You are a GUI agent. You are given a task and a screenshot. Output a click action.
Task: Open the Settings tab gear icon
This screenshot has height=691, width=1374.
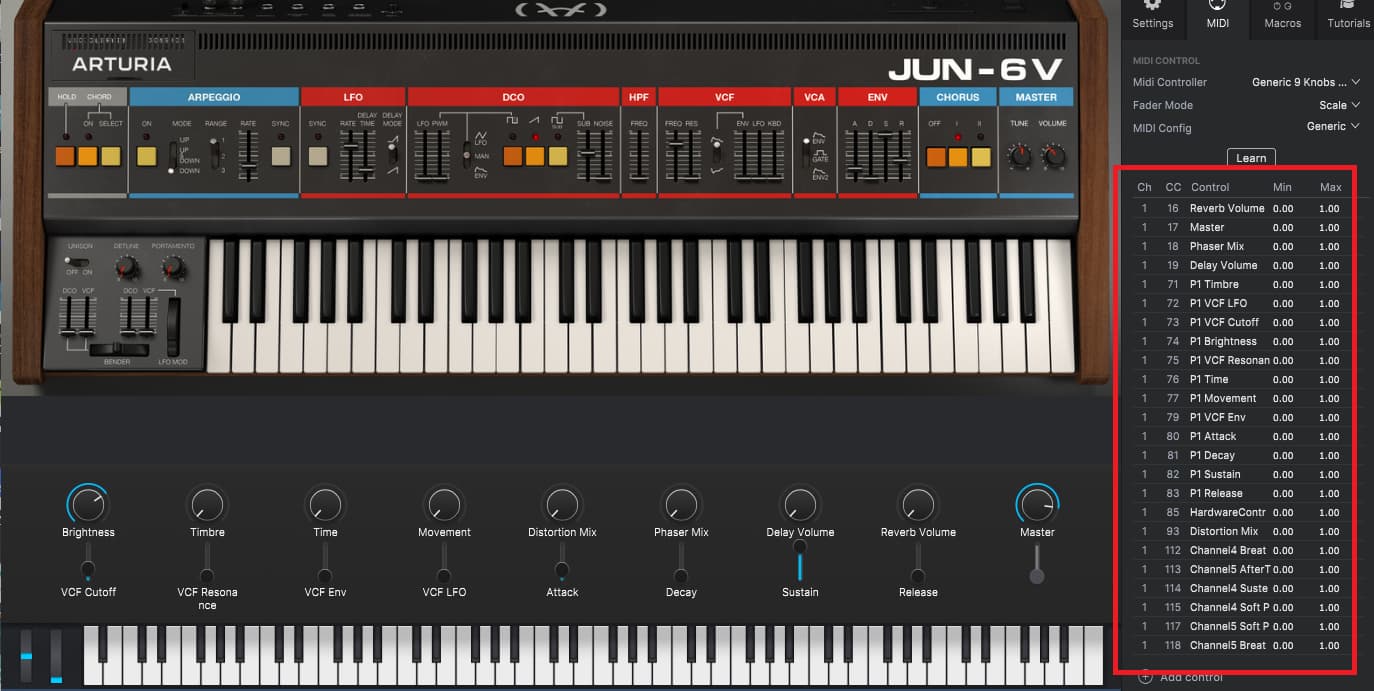pos(1152,6)
